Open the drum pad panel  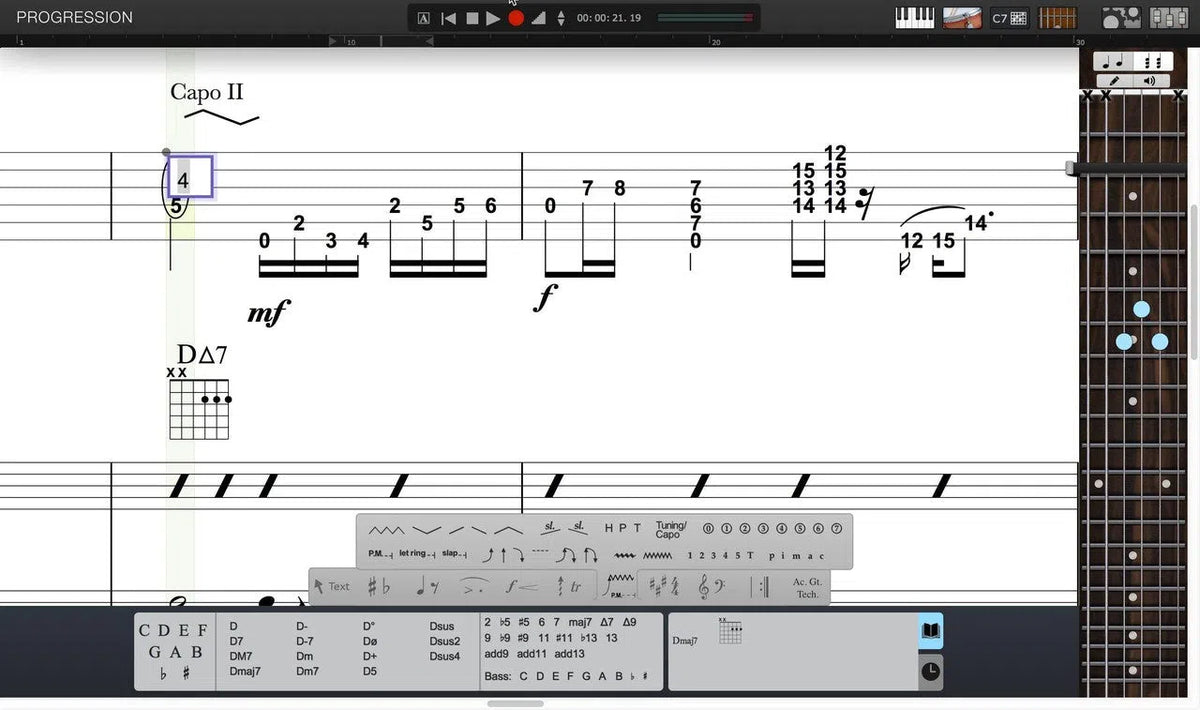tap(961, 17)
